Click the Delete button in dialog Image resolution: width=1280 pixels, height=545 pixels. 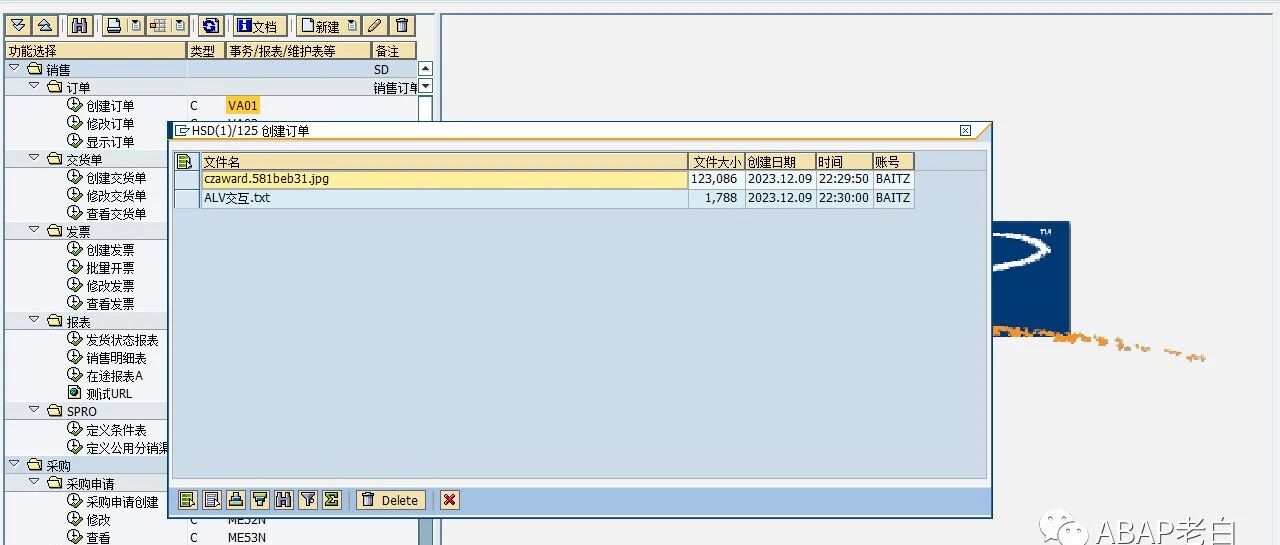click(390, 500)
